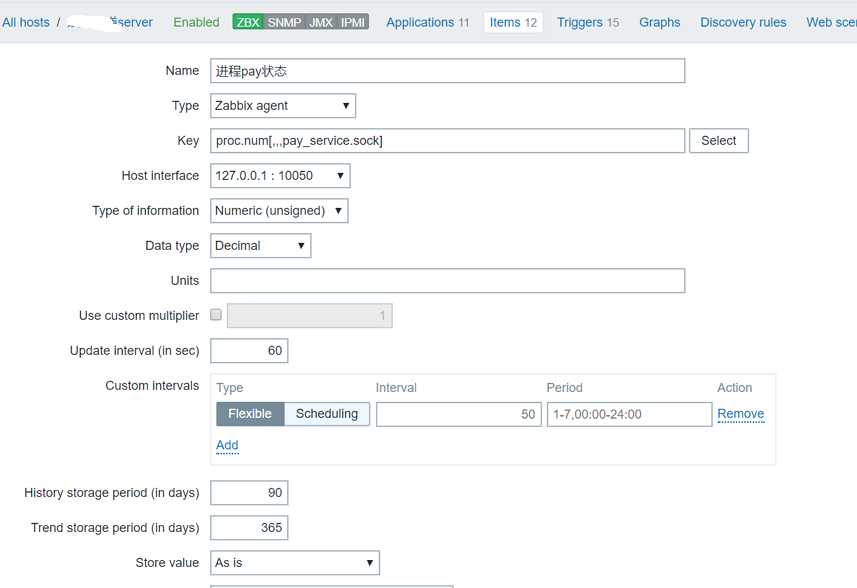Open Data type dropdown showing Decimal
857x588 pixels.
pyautogui.click(x=260, y=245)
